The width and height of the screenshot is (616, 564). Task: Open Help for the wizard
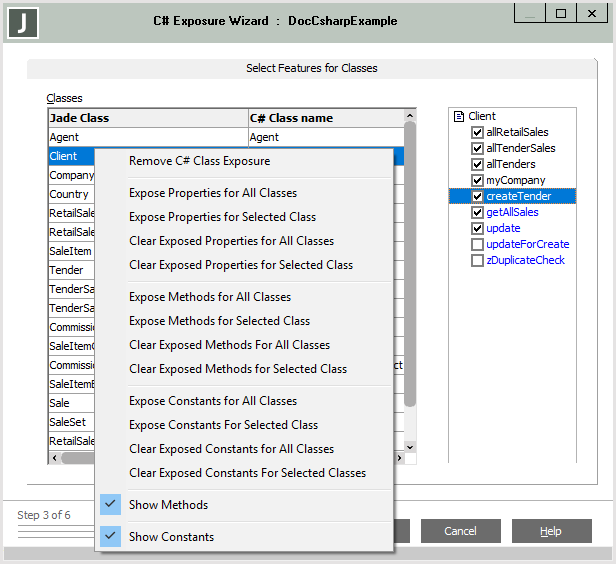click(x=552, y=531)
